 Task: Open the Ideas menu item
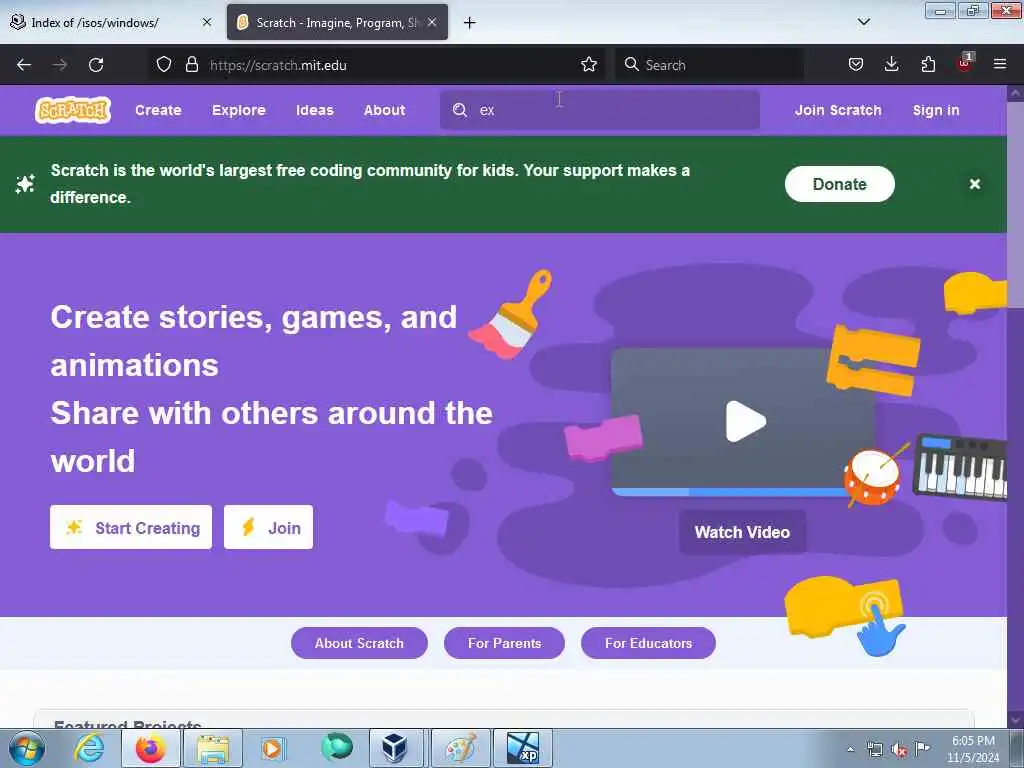(315, 110)
